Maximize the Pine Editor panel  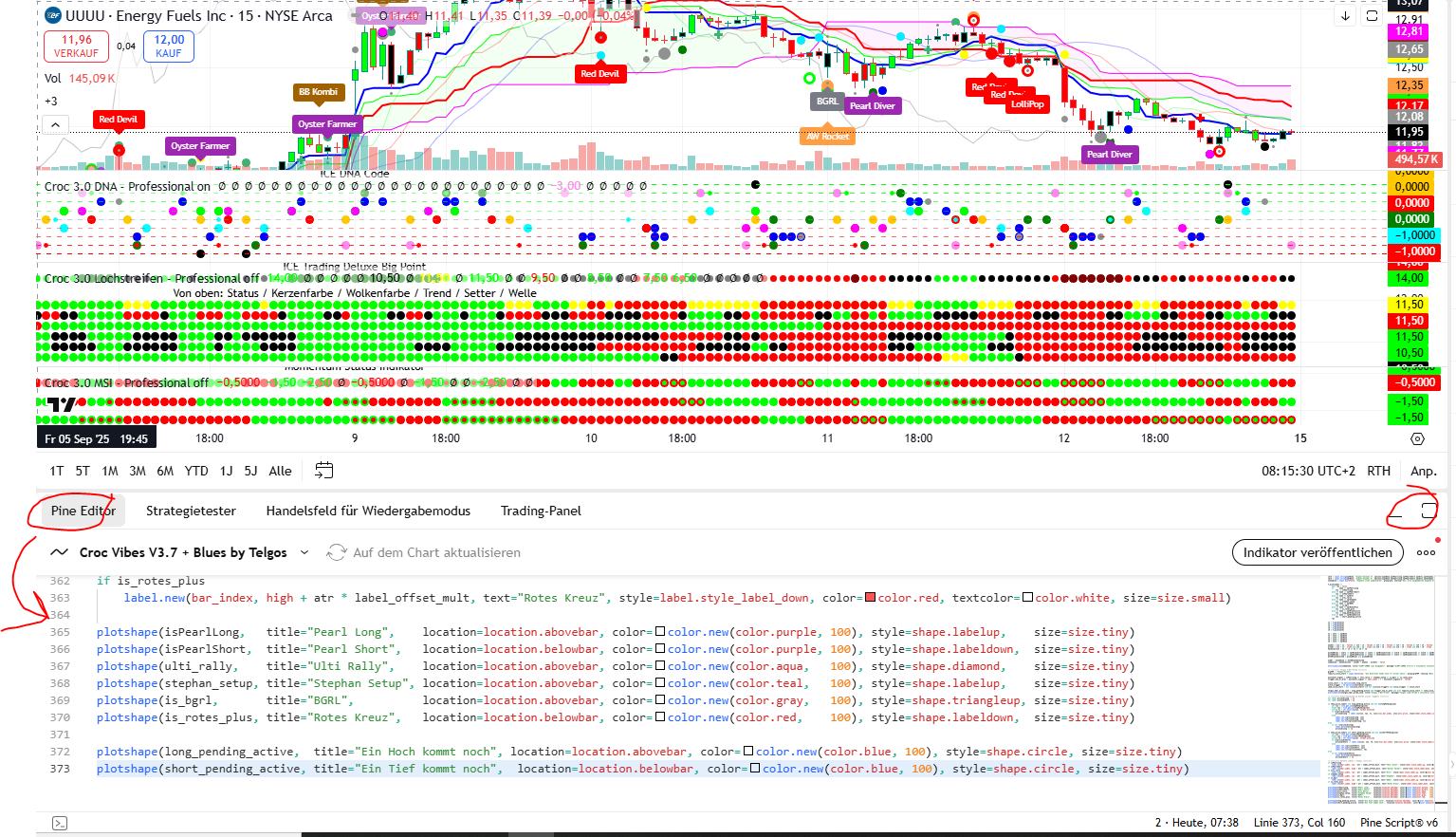pos(1428,511)
